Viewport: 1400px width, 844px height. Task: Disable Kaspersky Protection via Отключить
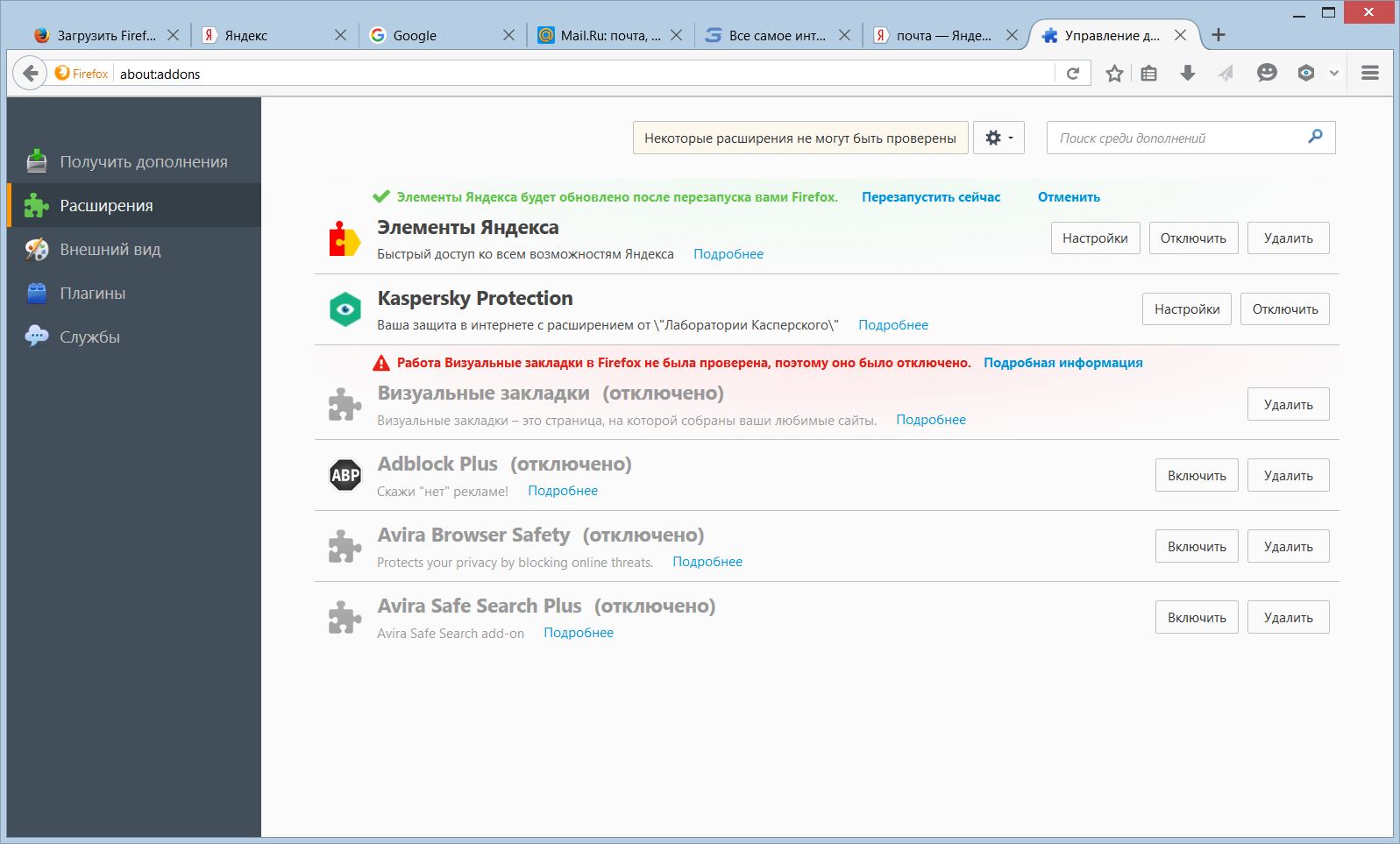[x=1284, y=309]
